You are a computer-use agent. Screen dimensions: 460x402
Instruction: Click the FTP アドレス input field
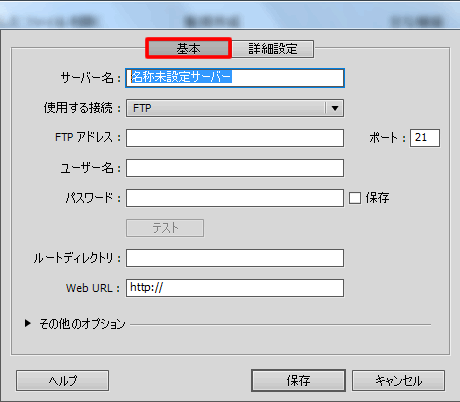(235, 138)
